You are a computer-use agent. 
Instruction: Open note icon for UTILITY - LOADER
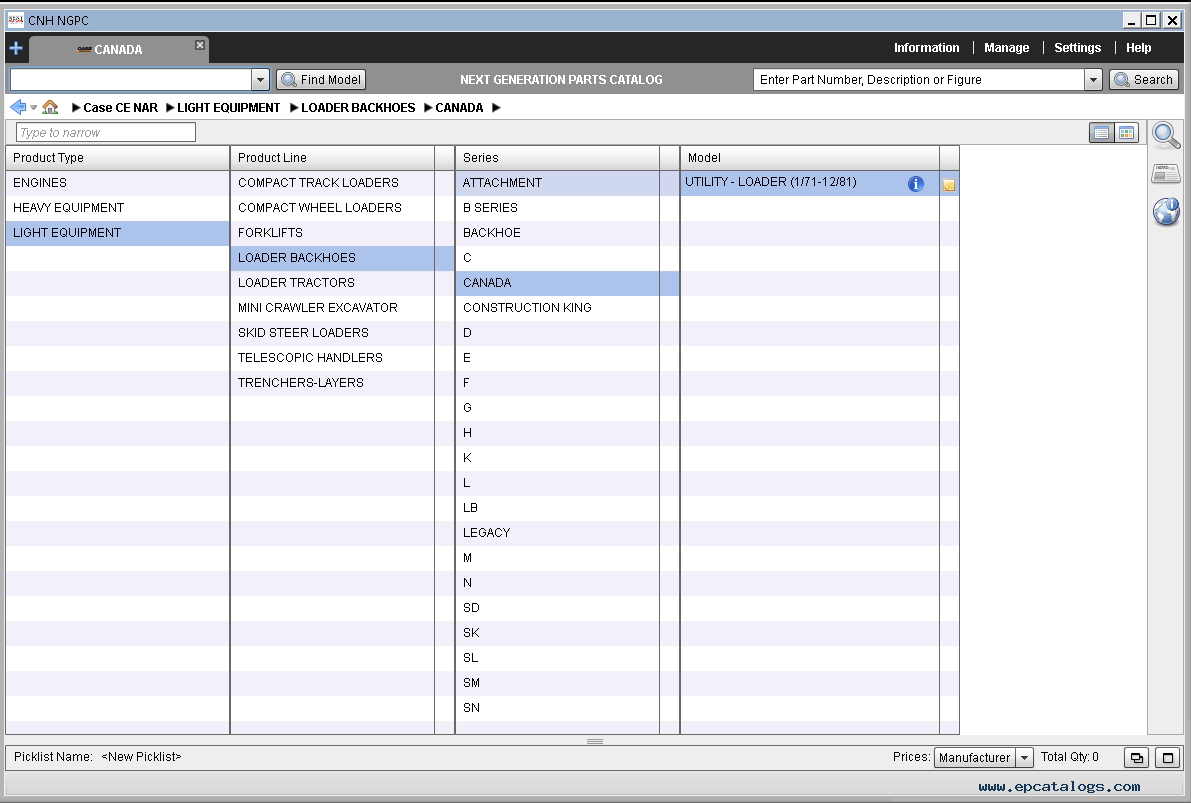tap(949, 185)
